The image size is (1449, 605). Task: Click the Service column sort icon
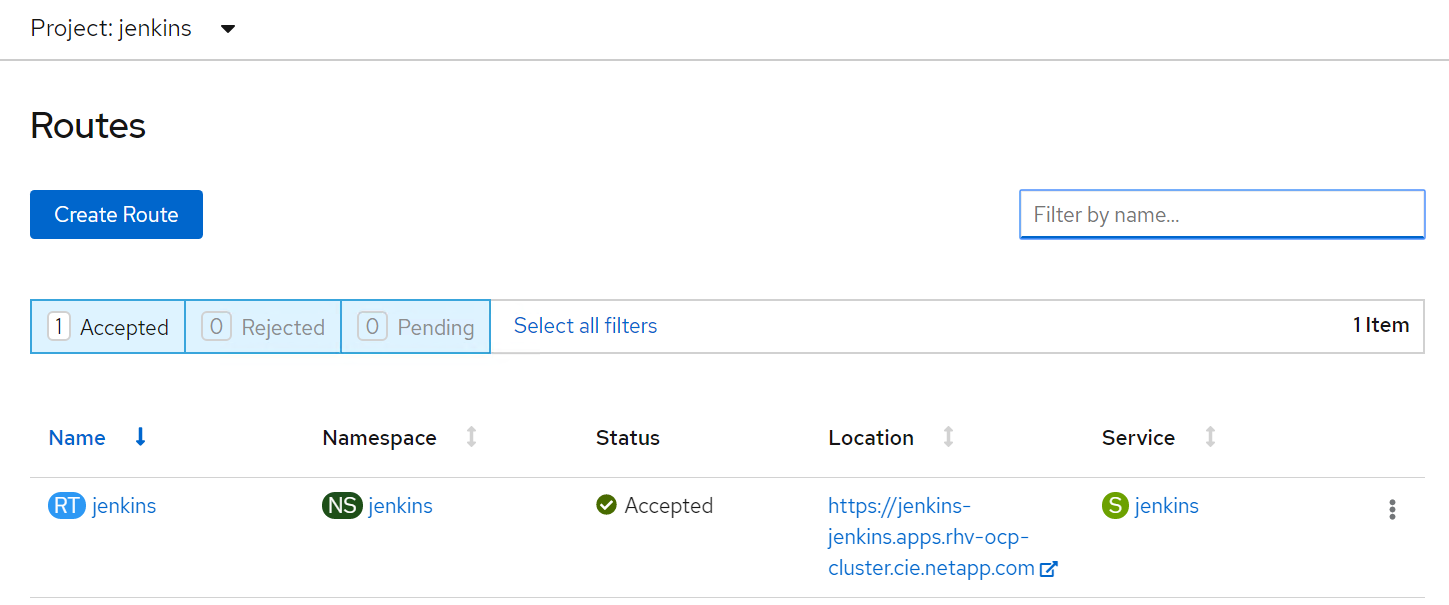(x=1210, y=437)
